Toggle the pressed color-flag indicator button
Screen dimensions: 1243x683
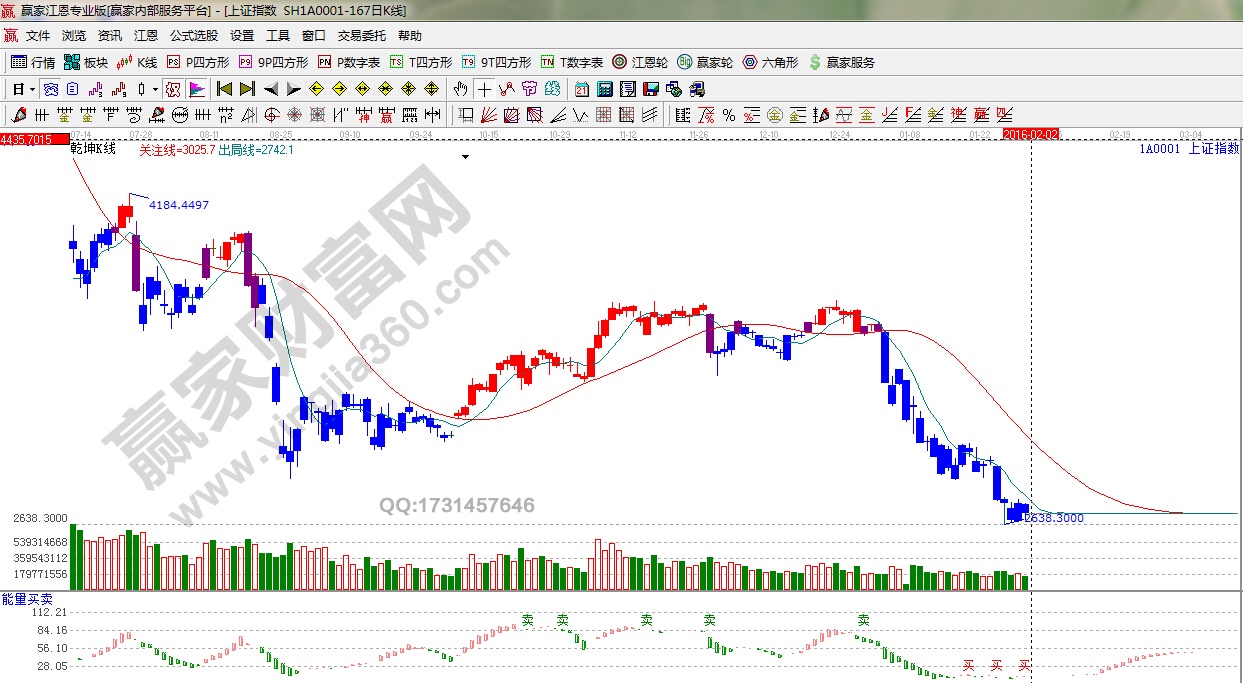tap(196, 89)
